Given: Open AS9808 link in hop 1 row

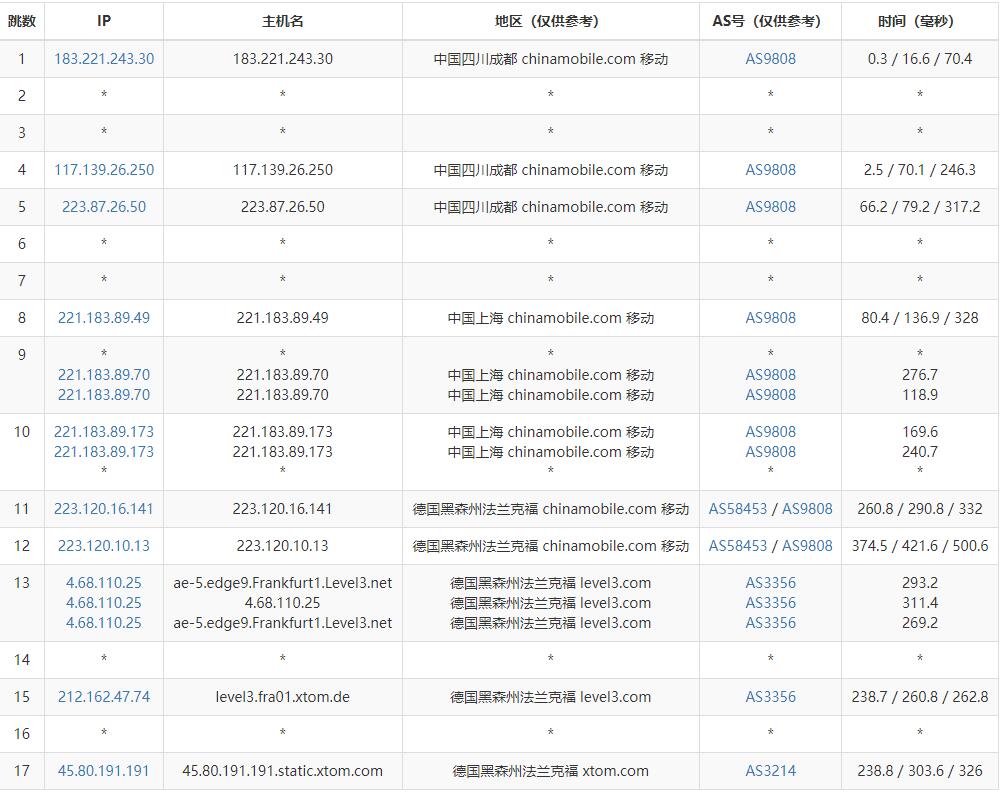Looking at the screenshot, I should [770, 59].
